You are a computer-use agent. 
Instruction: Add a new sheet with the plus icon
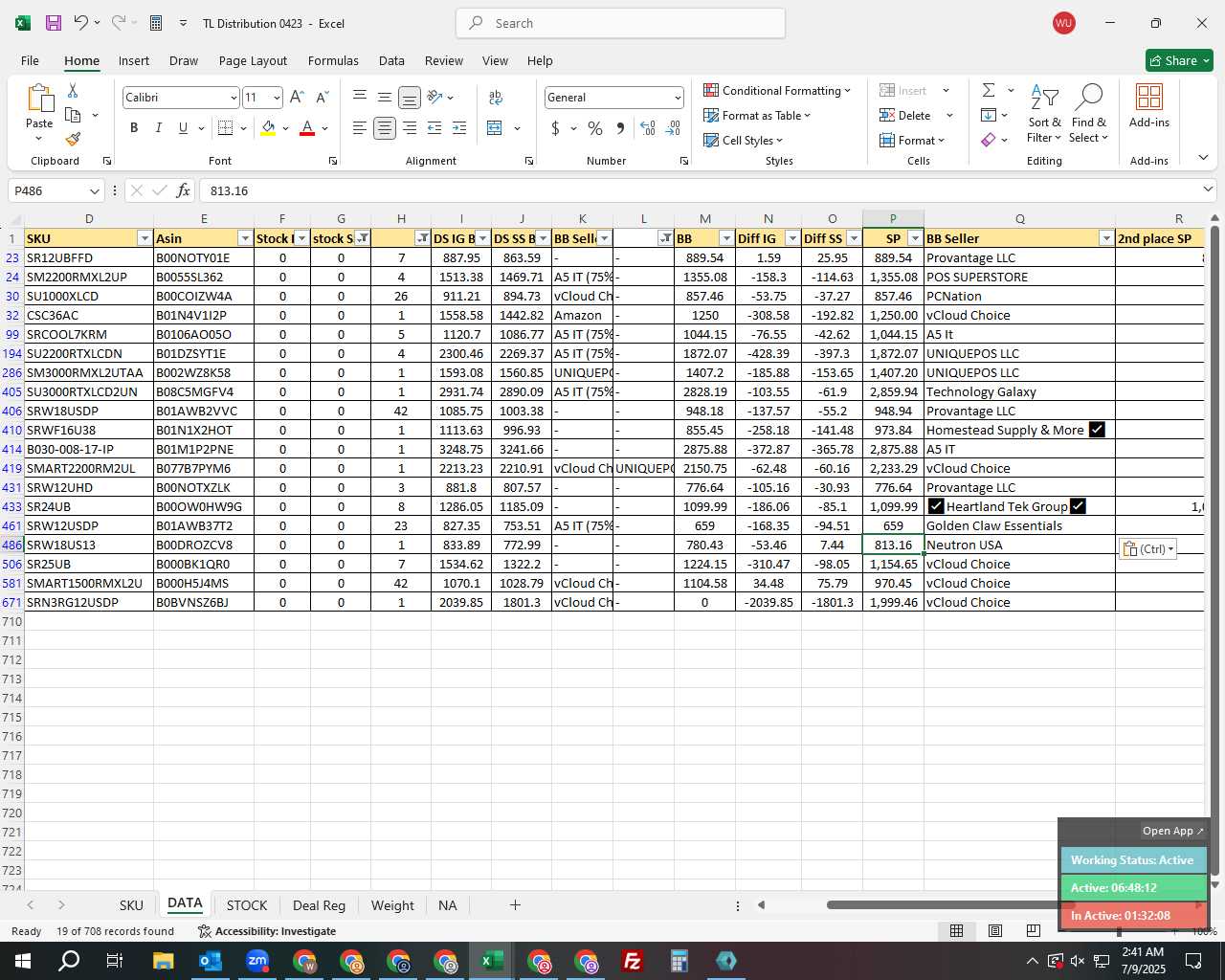(515, 905)
